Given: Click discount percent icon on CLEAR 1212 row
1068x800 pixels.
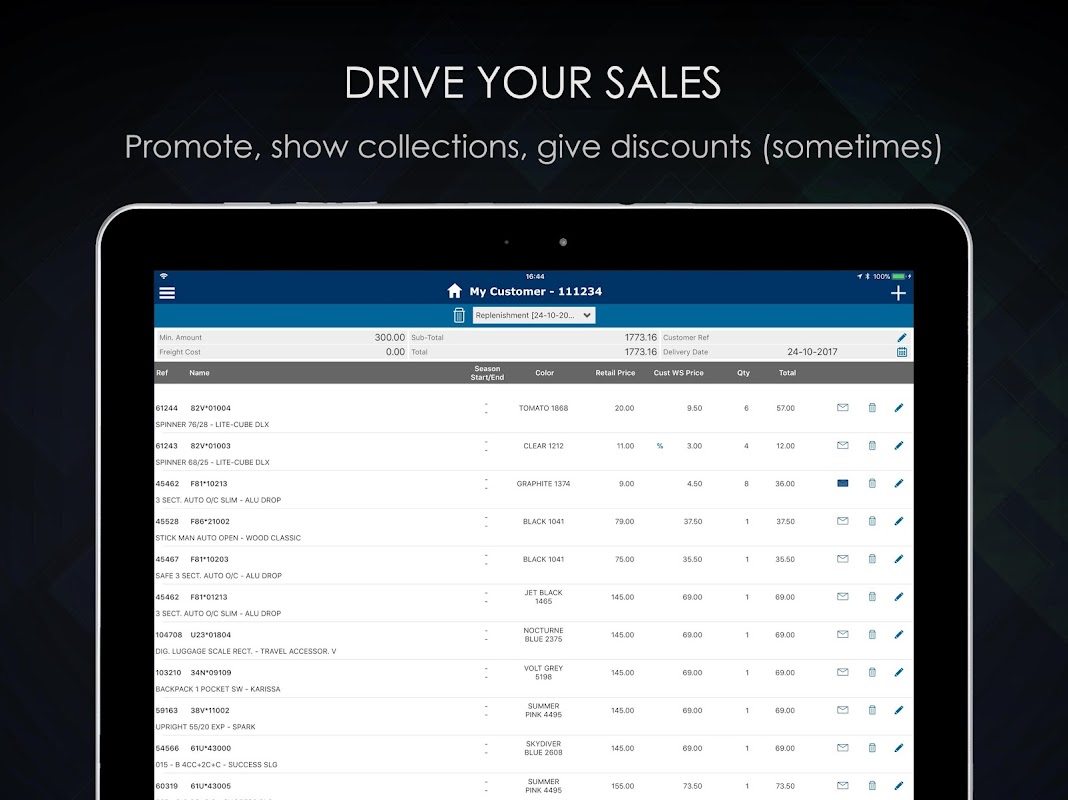Looking at the screenshot, I should click(x=659, y=446).
